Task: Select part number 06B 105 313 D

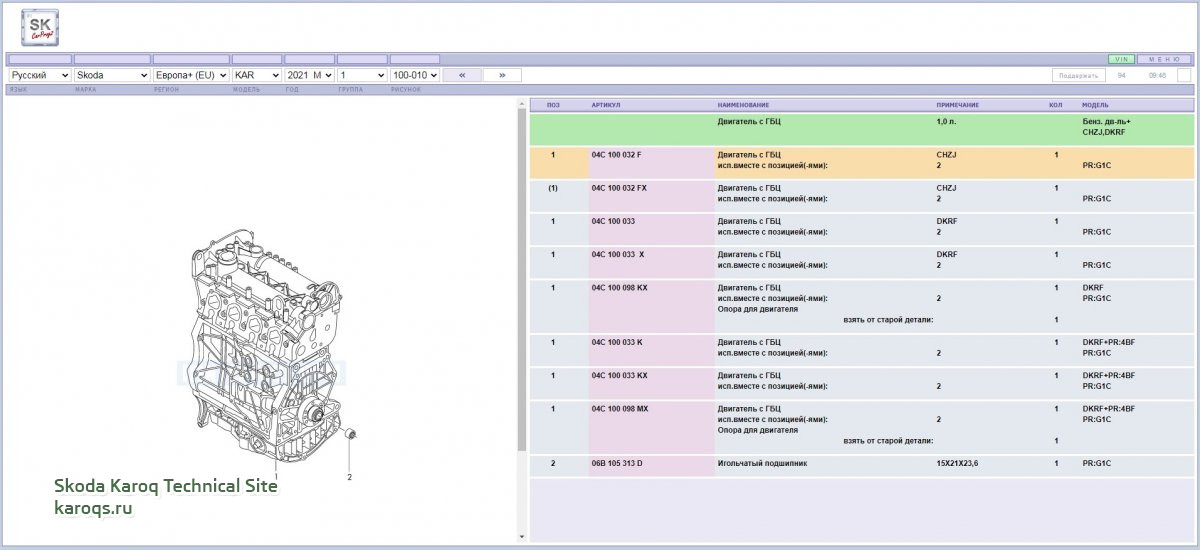Action: click(617, 464)
